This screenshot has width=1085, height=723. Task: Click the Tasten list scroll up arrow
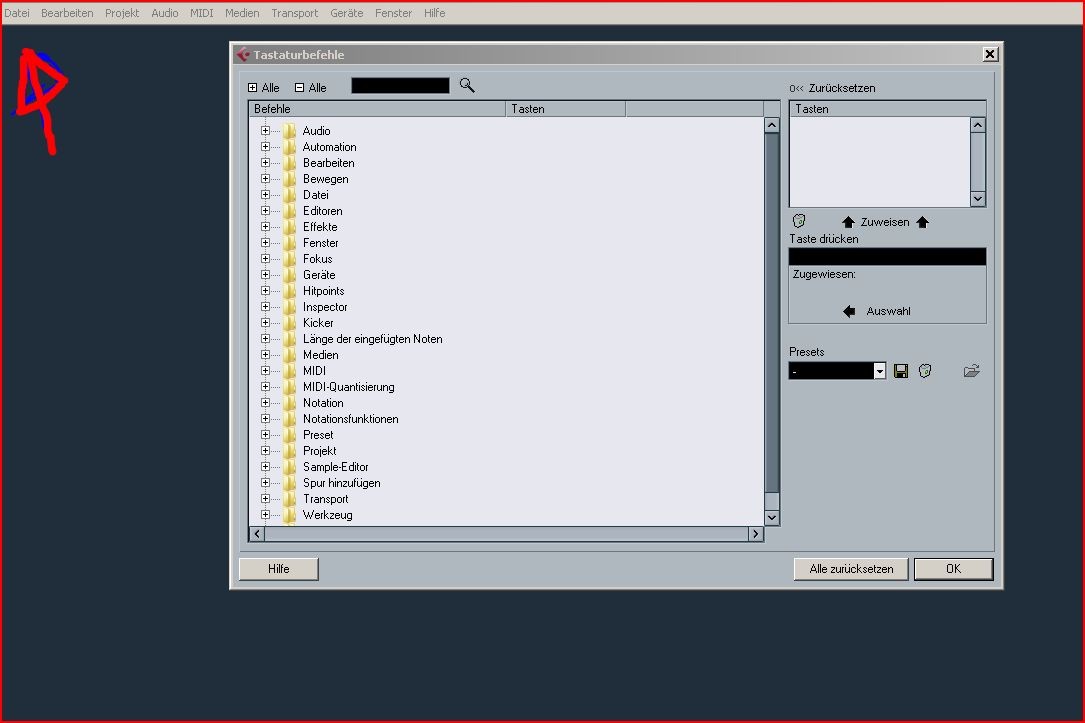978,125
